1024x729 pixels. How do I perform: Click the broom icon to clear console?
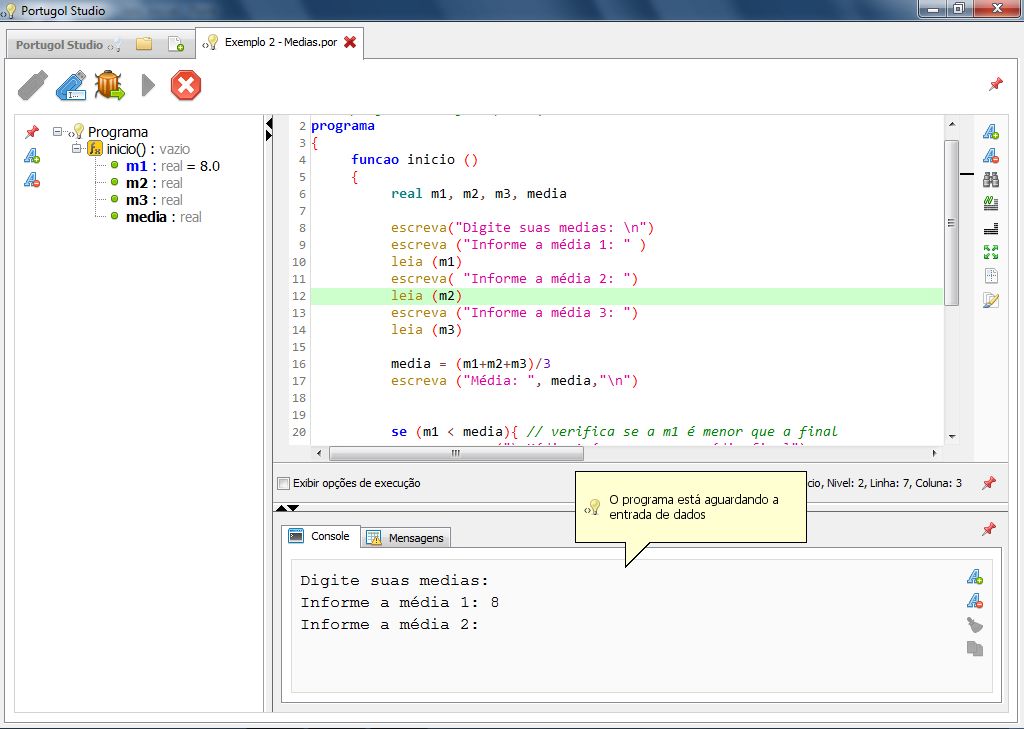975,625
